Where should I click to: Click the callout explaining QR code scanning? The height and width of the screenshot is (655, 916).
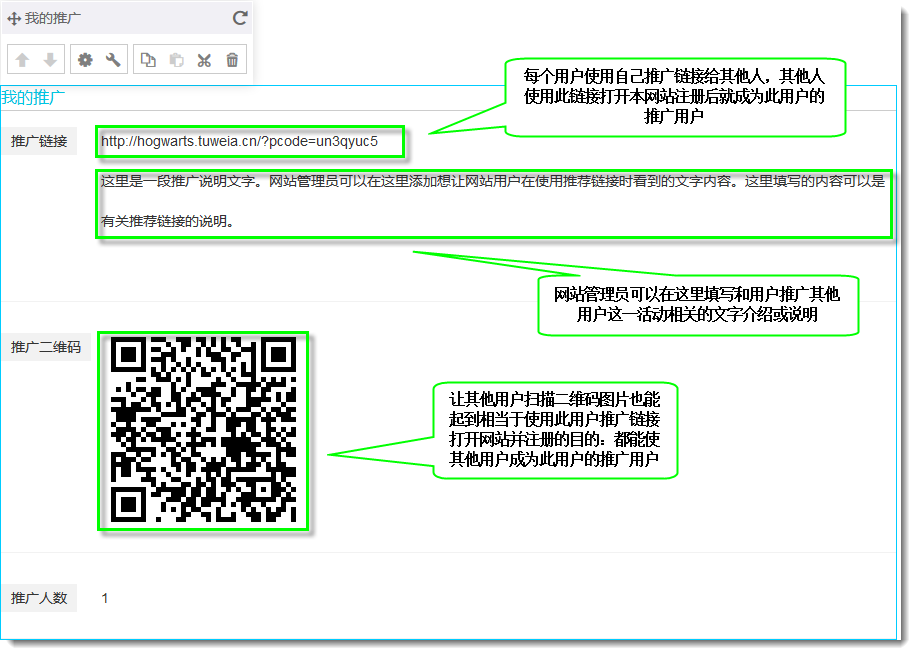tap(555, 429)
